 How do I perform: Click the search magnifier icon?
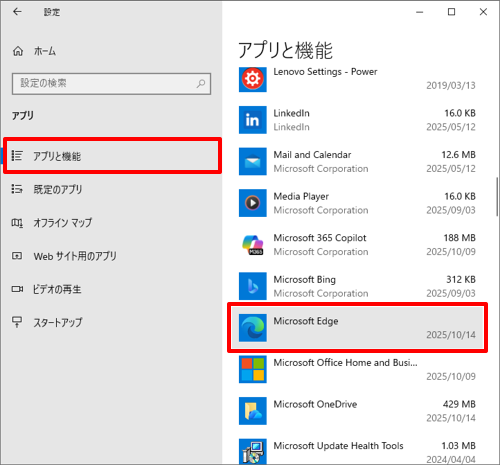coord(201,83)
